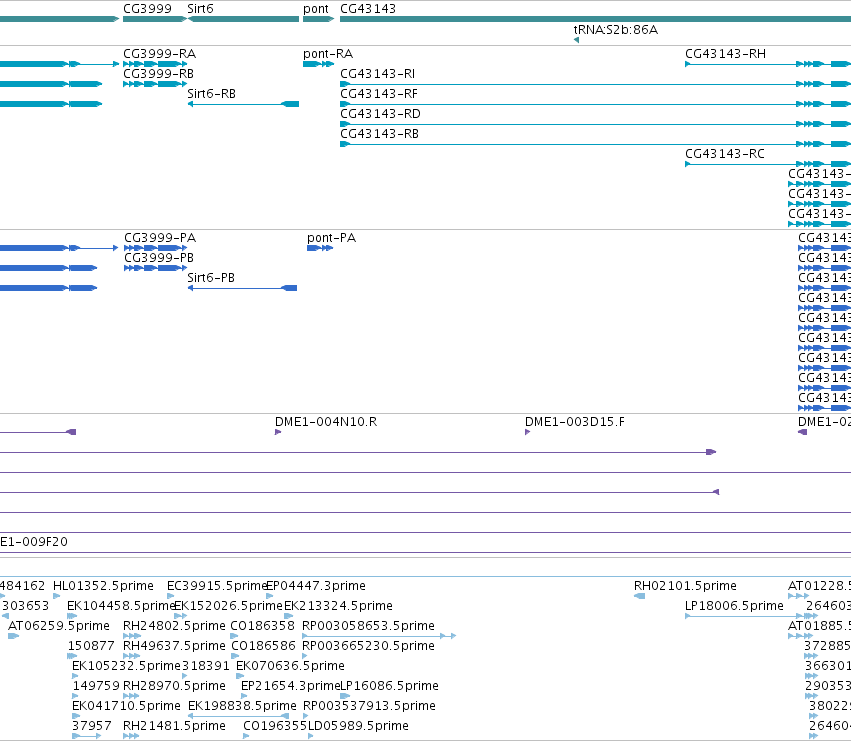Open the CO186586 EST label

(x=263, y=646)
